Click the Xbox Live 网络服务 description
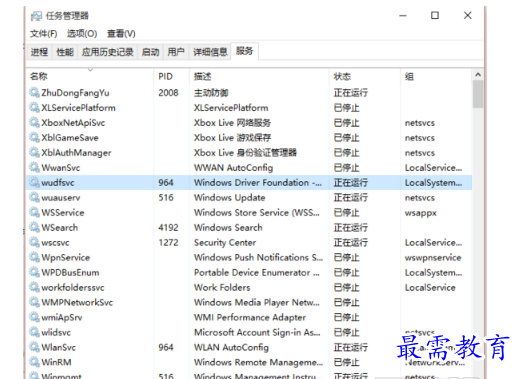 tap(233, 123)
